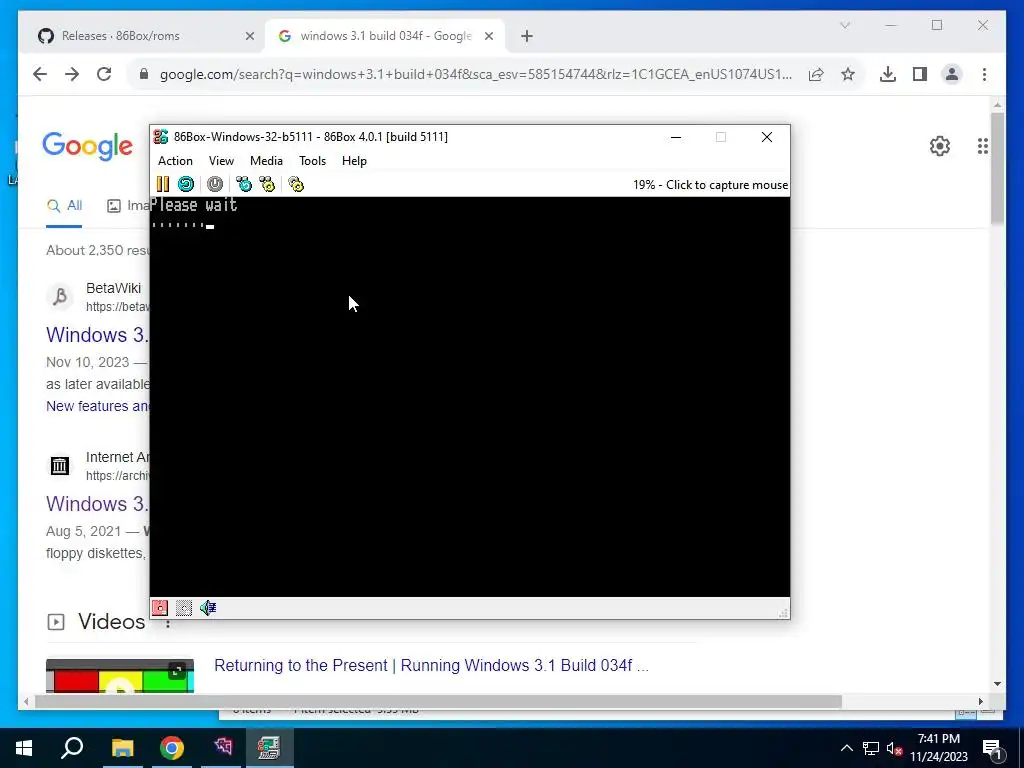This screenshot has width=1024, height=768.
Task: Open the Chrome profile avatar
Action: click(952, 74)
